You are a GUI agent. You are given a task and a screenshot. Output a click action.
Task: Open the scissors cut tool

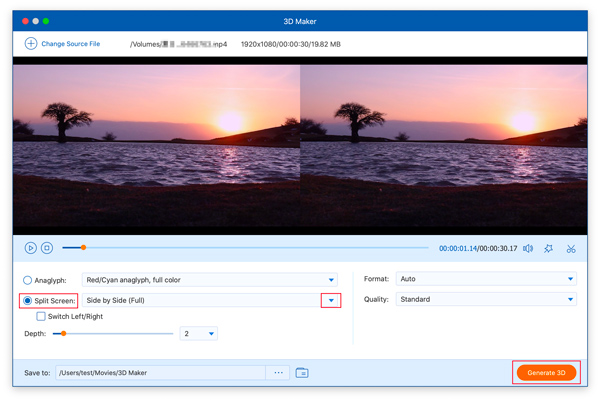pyautogui.click(x=571, y=248)
